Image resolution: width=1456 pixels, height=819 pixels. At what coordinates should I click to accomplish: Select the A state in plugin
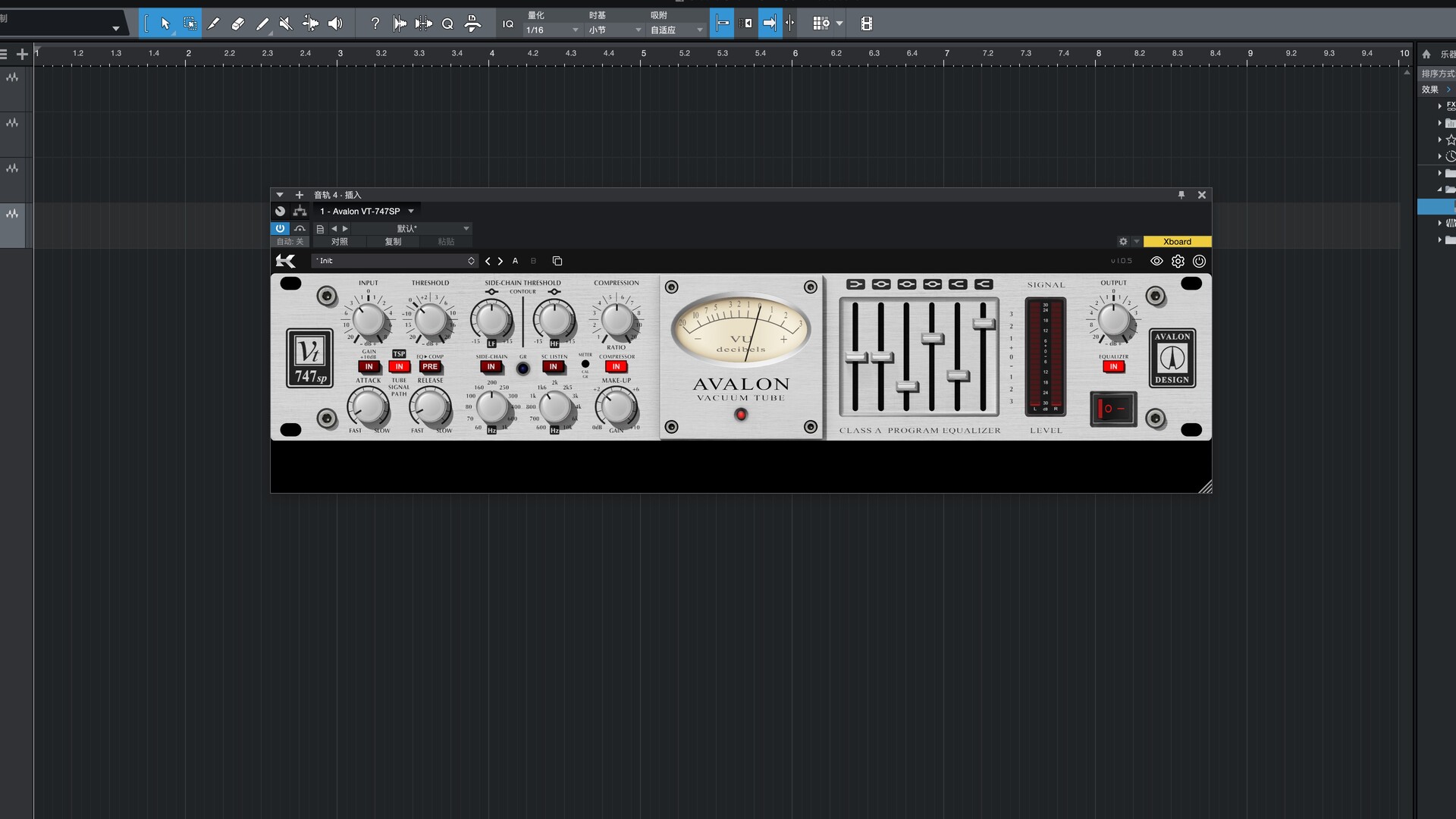pyautogui.click(x=515, y=261)
